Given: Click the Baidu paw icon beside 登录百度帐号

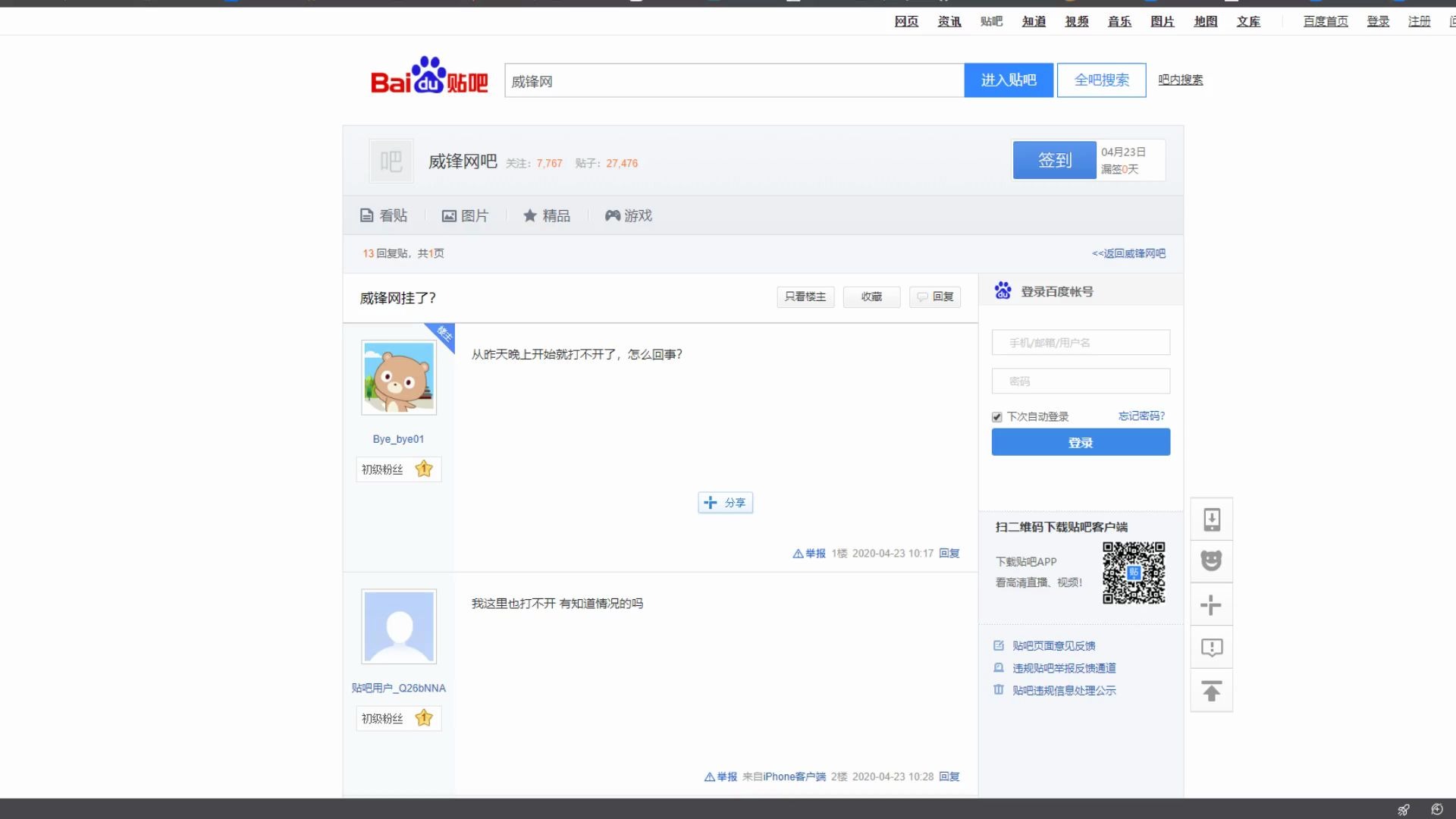Looking at the screenshot, I should [x=1003, y=290].
